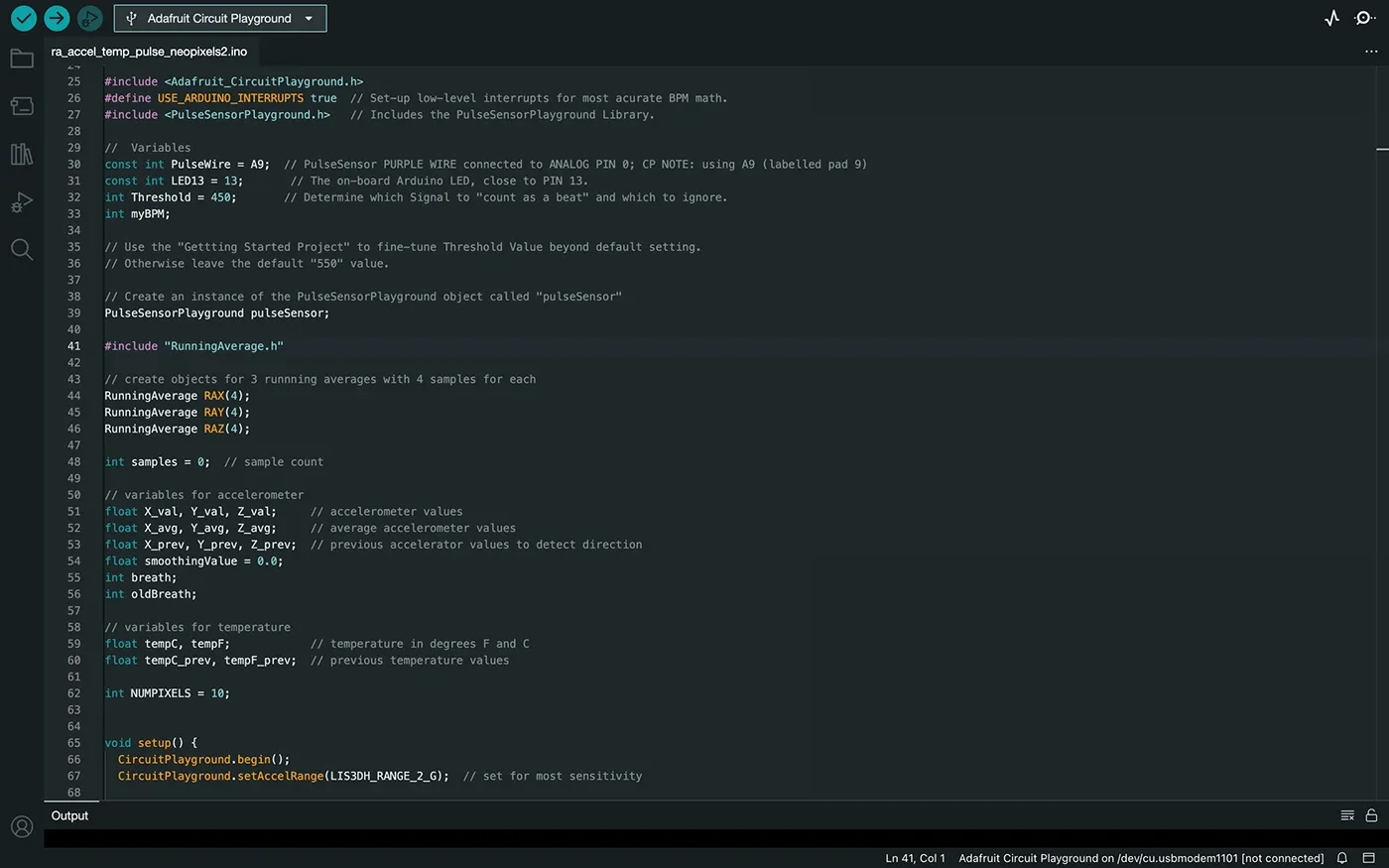Click 'CircuitPlayground.begin();' line

tap(203, 760)
